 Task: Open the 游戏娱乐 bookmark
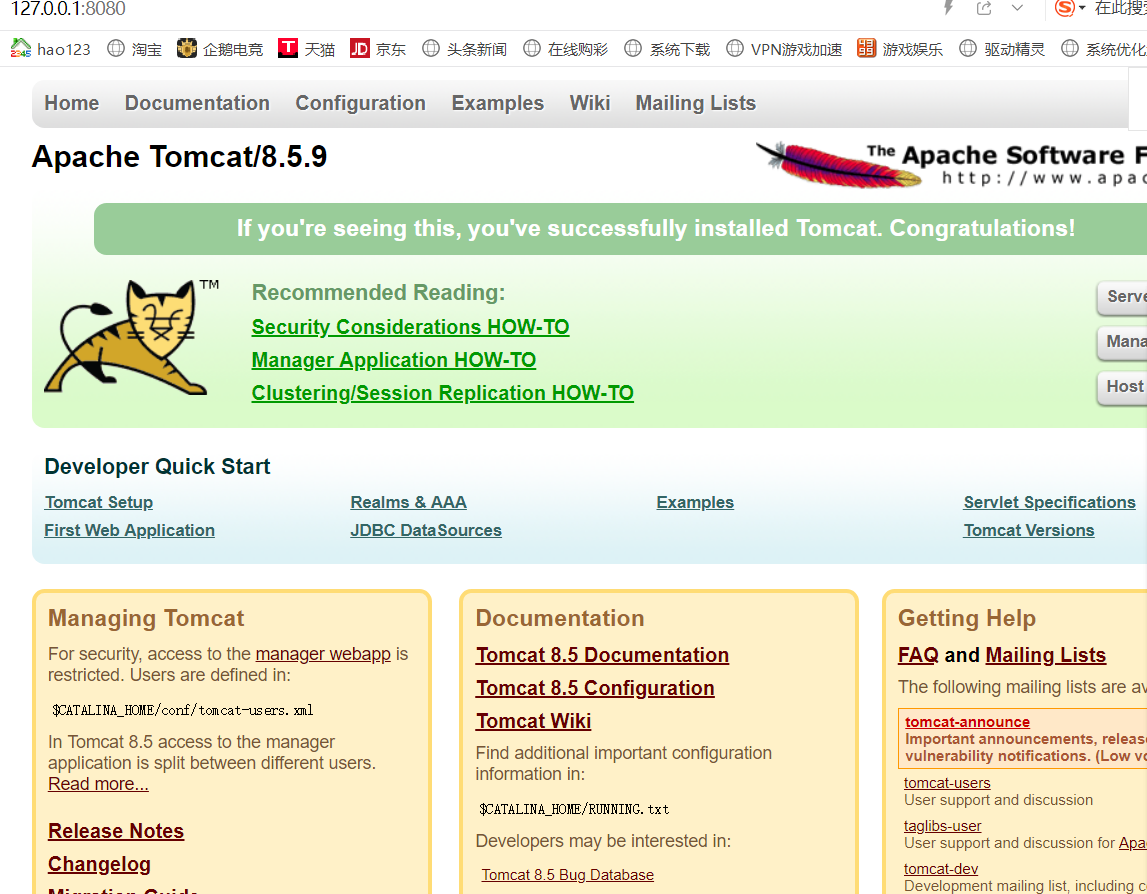[x=900, y=49]
